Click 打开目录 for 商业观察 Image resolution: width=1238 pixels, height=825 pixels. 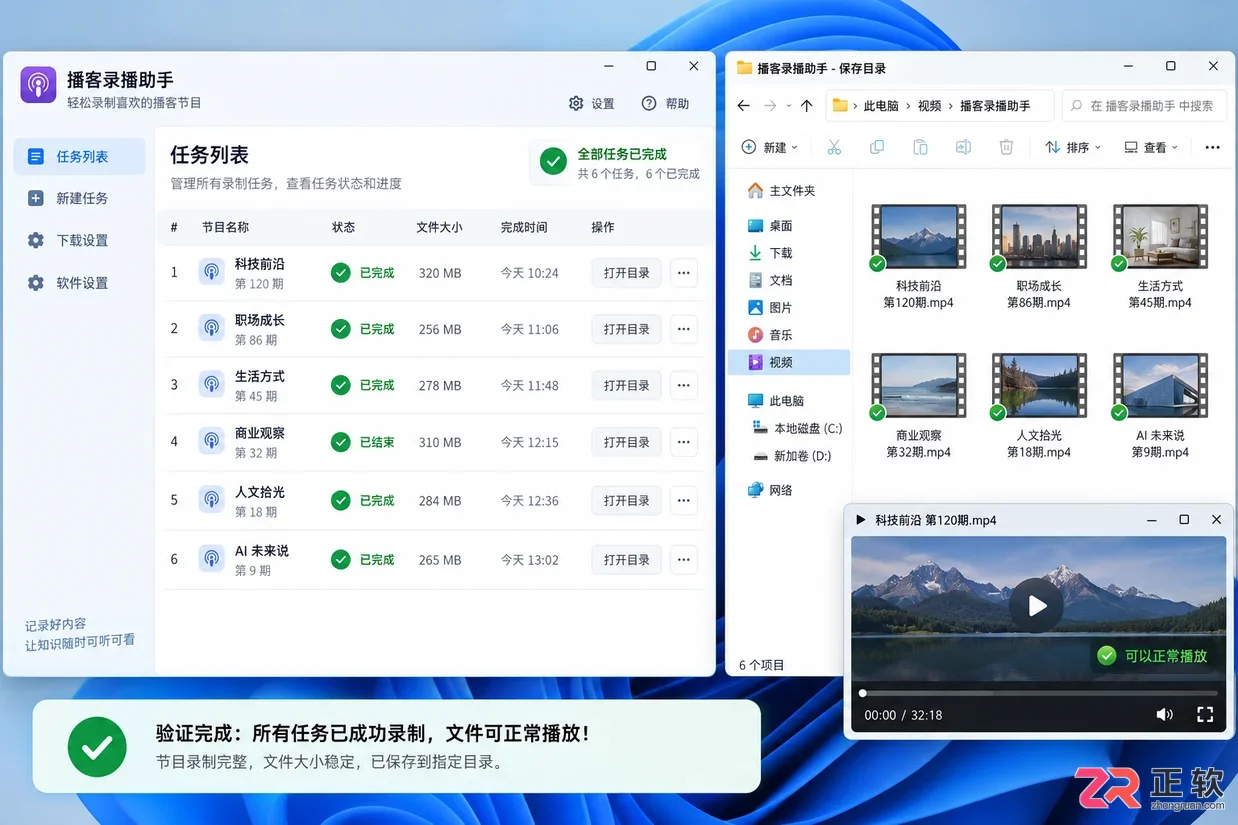626,442
